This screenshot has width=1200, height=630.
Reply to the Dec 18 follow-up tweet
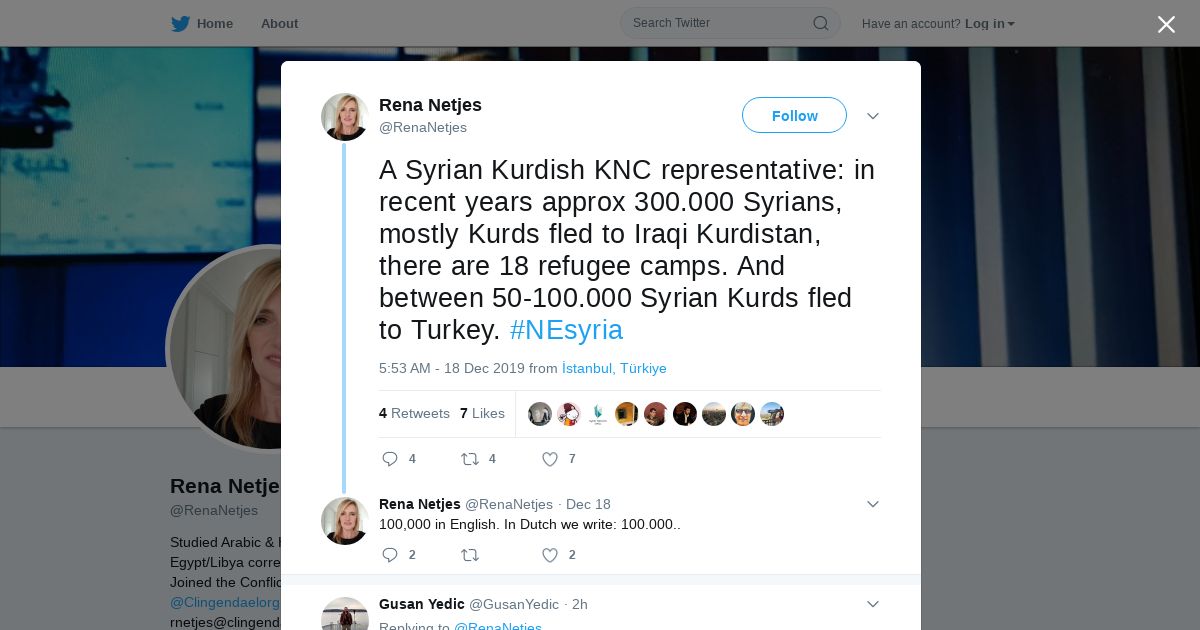coord(390,555)
